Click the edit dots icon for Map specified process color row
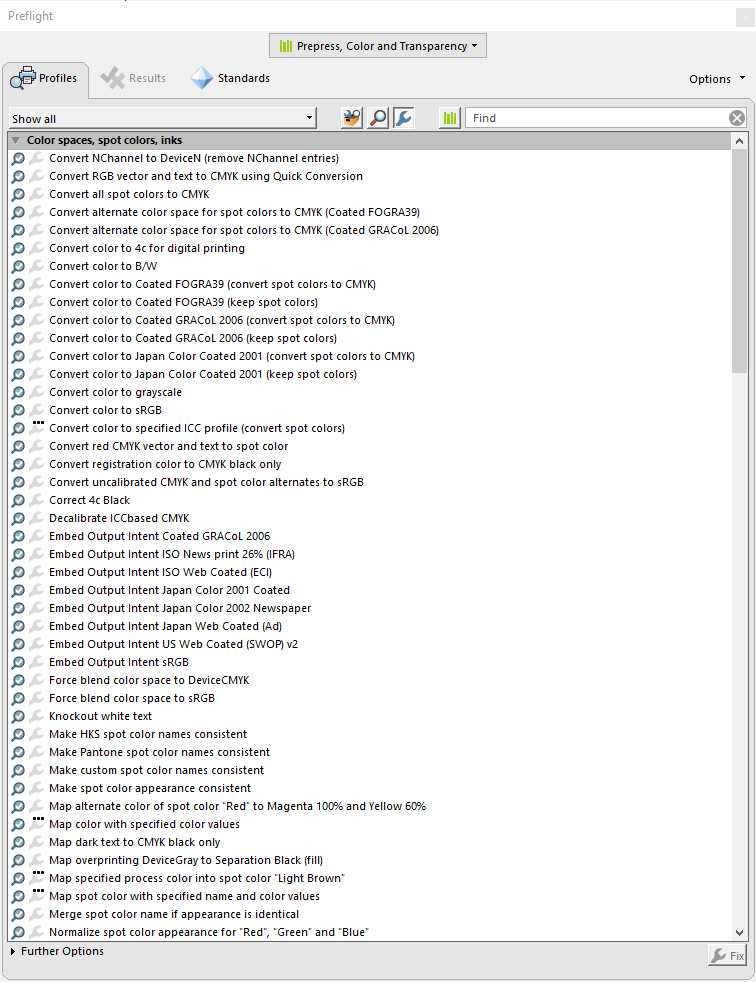 (38, 874)
